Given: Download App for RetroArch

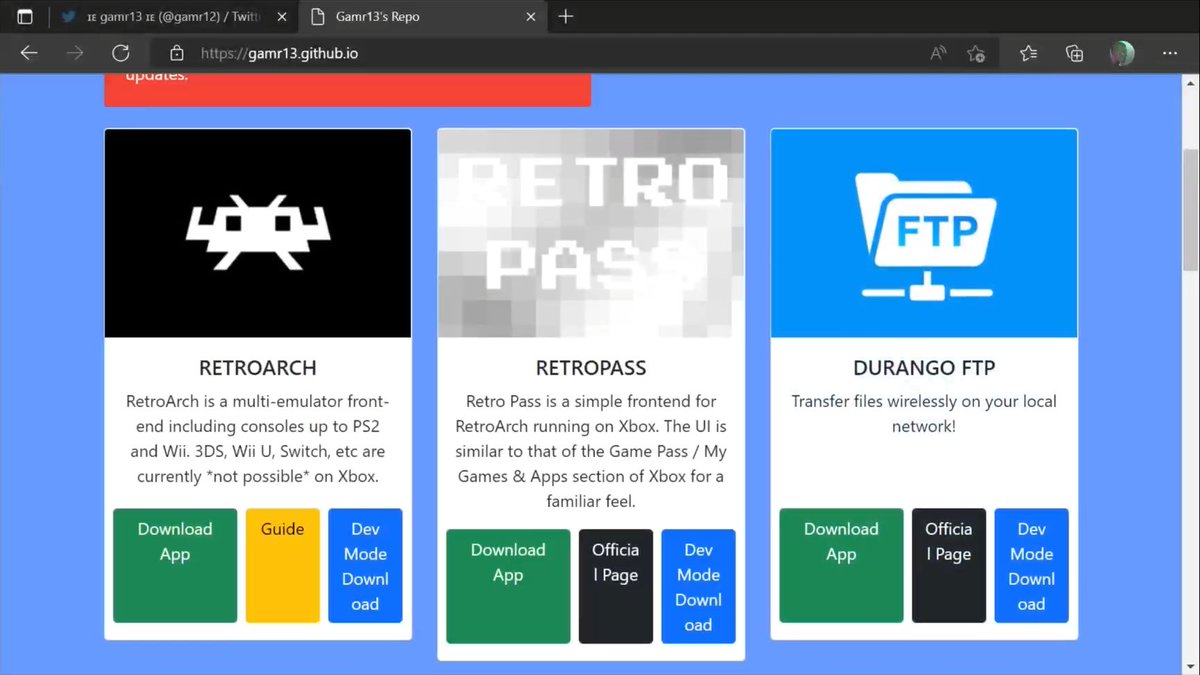Looking at the screenshot, I should pos(175,566).
